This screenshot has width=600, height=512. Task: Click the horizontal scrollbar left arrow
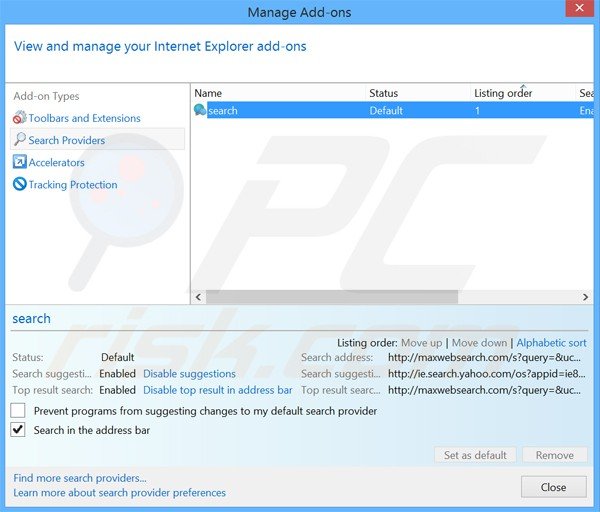[x=198, y=297]
